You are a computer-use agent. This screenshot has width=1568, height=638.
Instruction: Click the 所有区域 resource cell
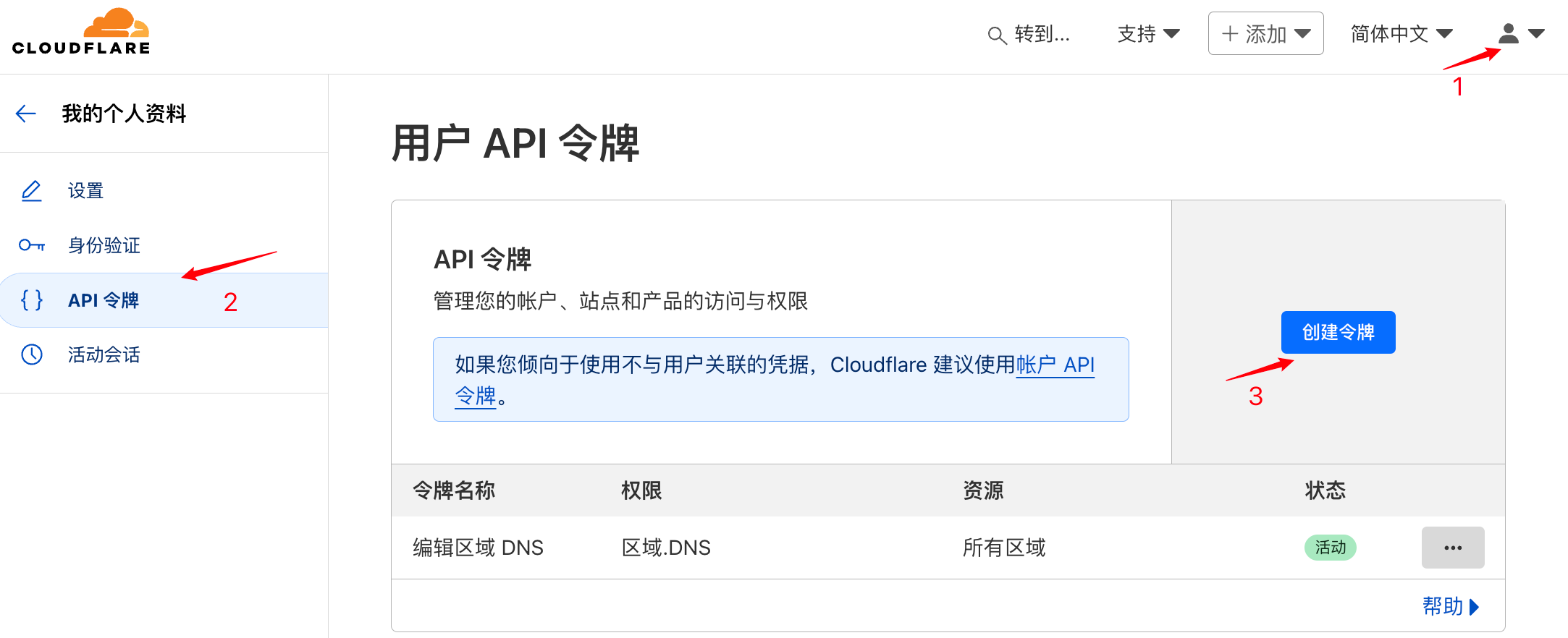[1004, 548]
